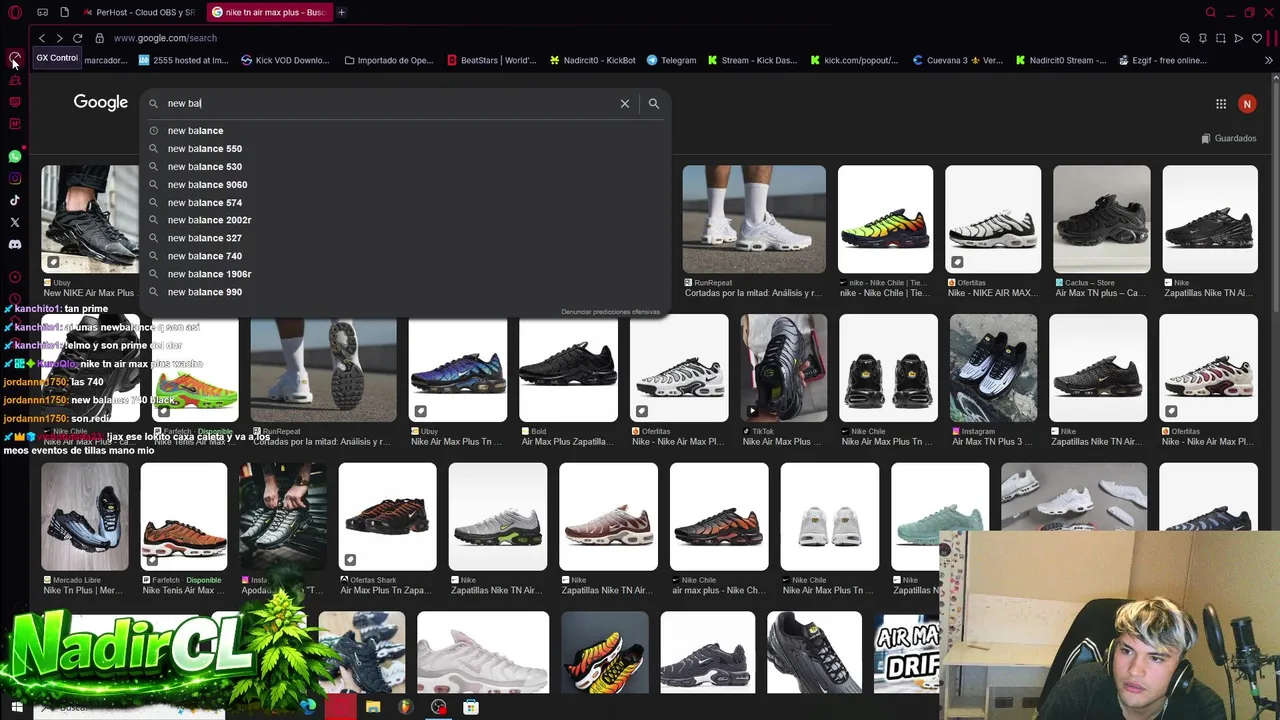This screenshot has width=1280, height=720.
Task: Open the Guardados saved items
Action: 1229,138
